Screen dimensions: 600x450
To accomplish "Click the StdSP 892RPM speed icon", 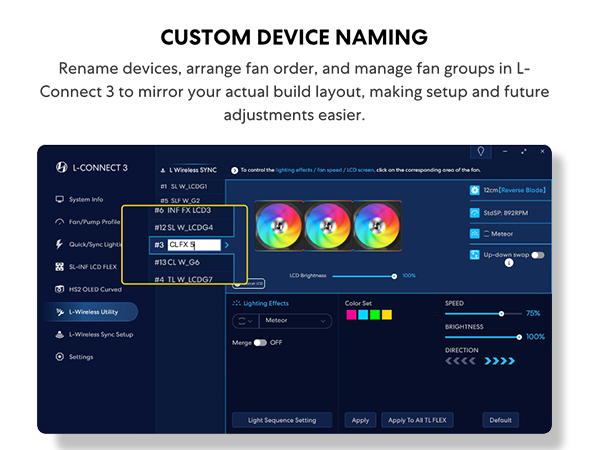I will [474, 213].
